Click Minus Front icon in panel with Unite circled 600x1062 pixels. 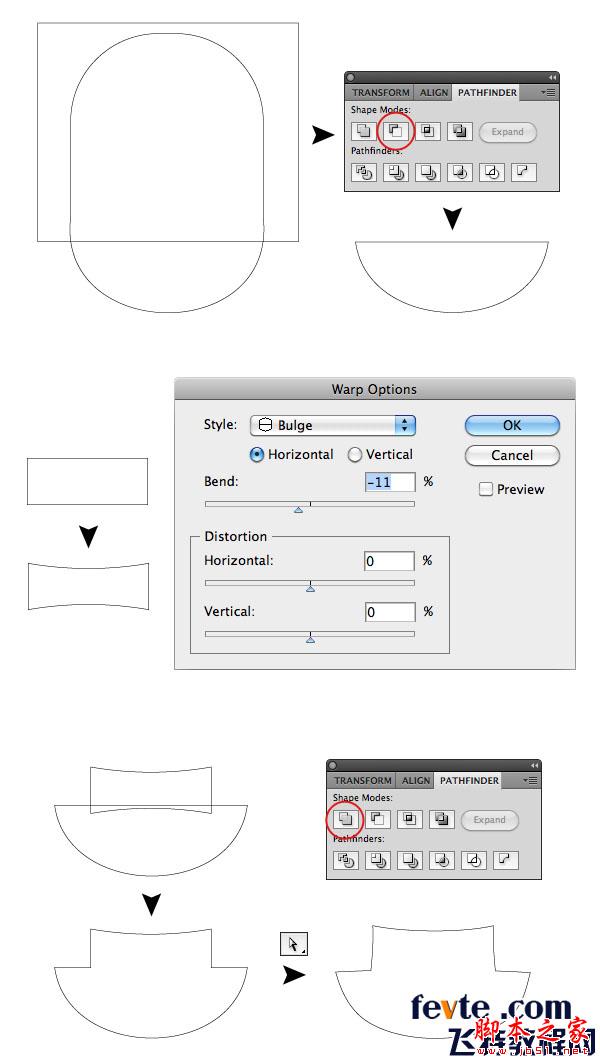[378, 819]
